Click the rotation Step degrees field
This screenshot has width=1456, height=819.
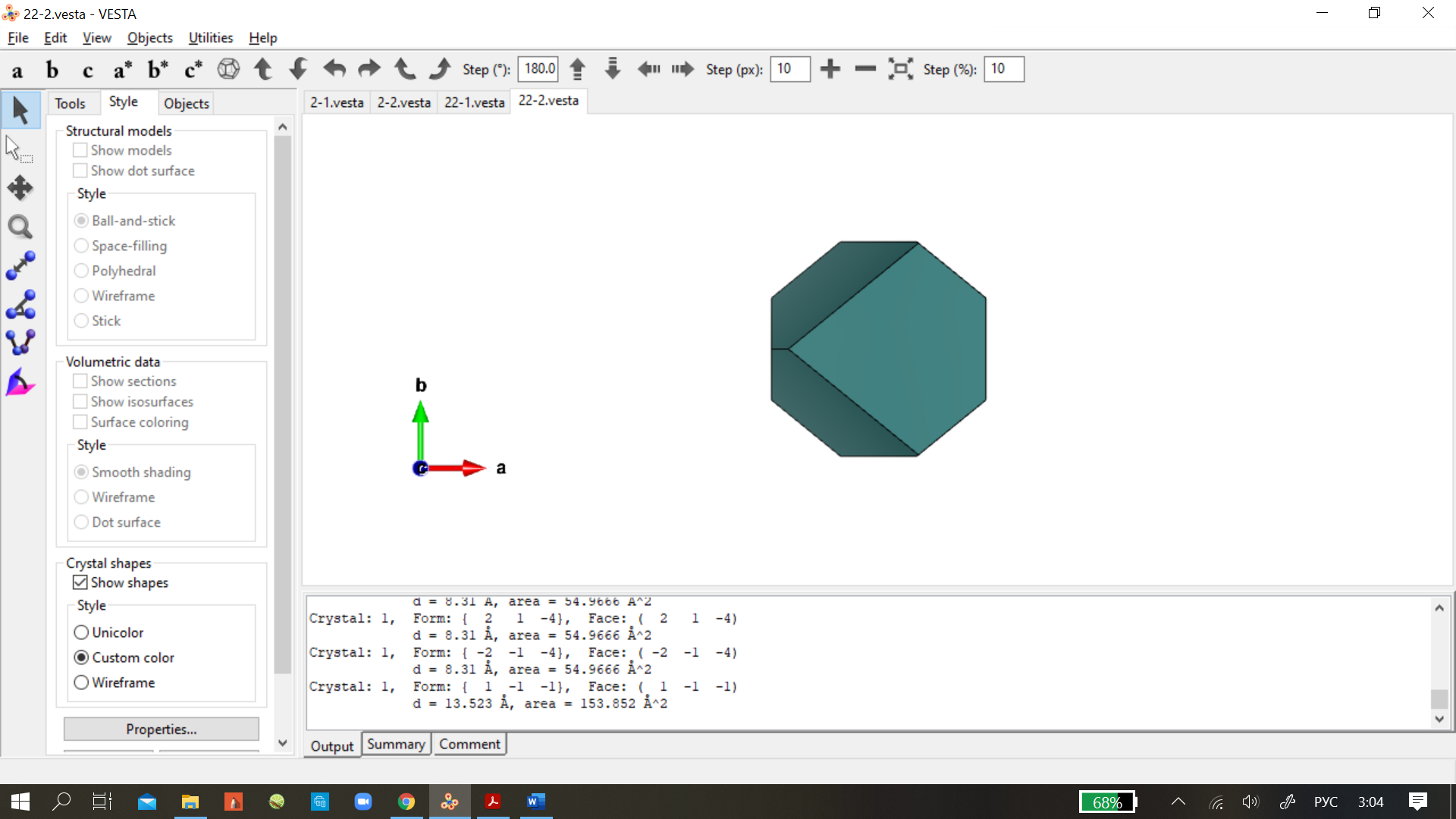538,69
